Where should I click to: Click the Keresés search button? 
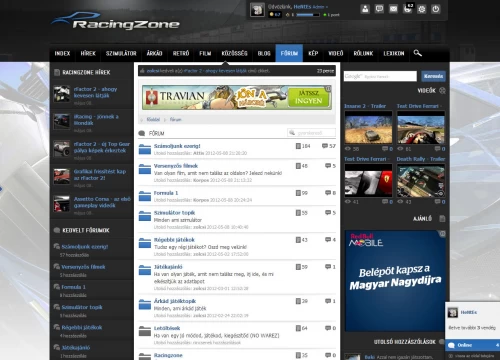(x=433, y=76)
